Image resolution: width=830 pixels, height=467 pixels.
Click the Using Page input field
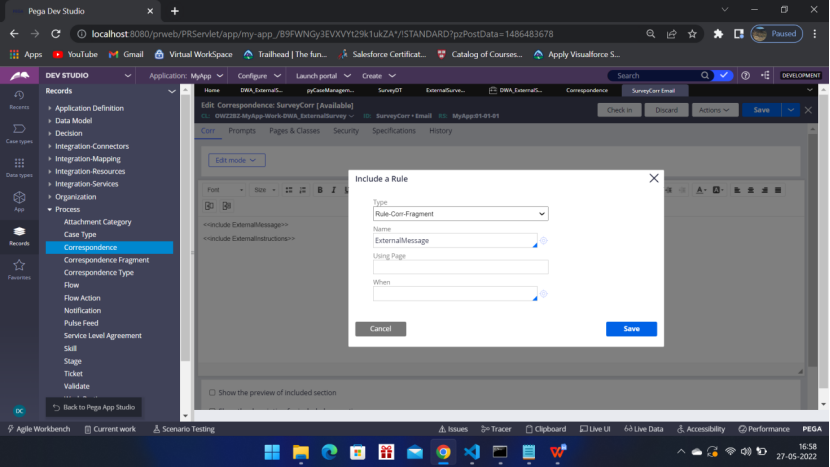coord(461,267)
